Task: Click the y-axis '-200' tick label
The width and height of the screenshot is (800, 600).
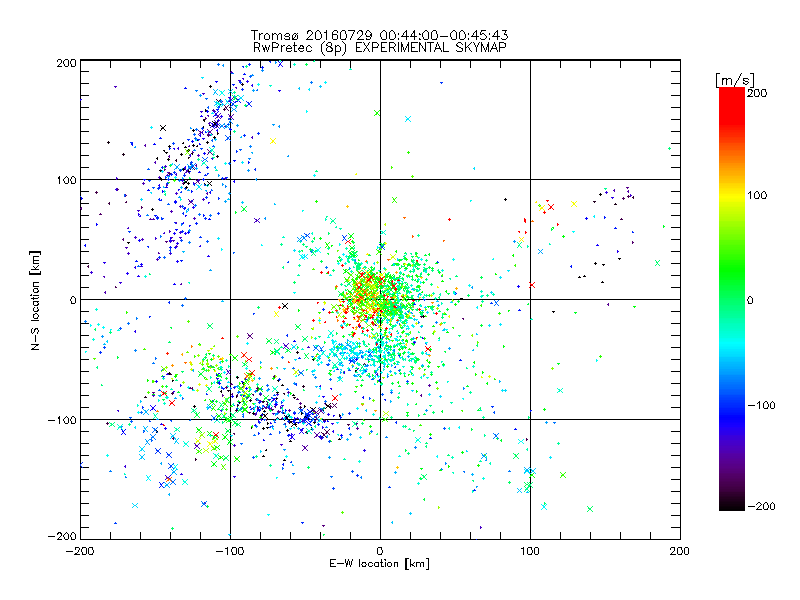Action: (x=62, y=536)
